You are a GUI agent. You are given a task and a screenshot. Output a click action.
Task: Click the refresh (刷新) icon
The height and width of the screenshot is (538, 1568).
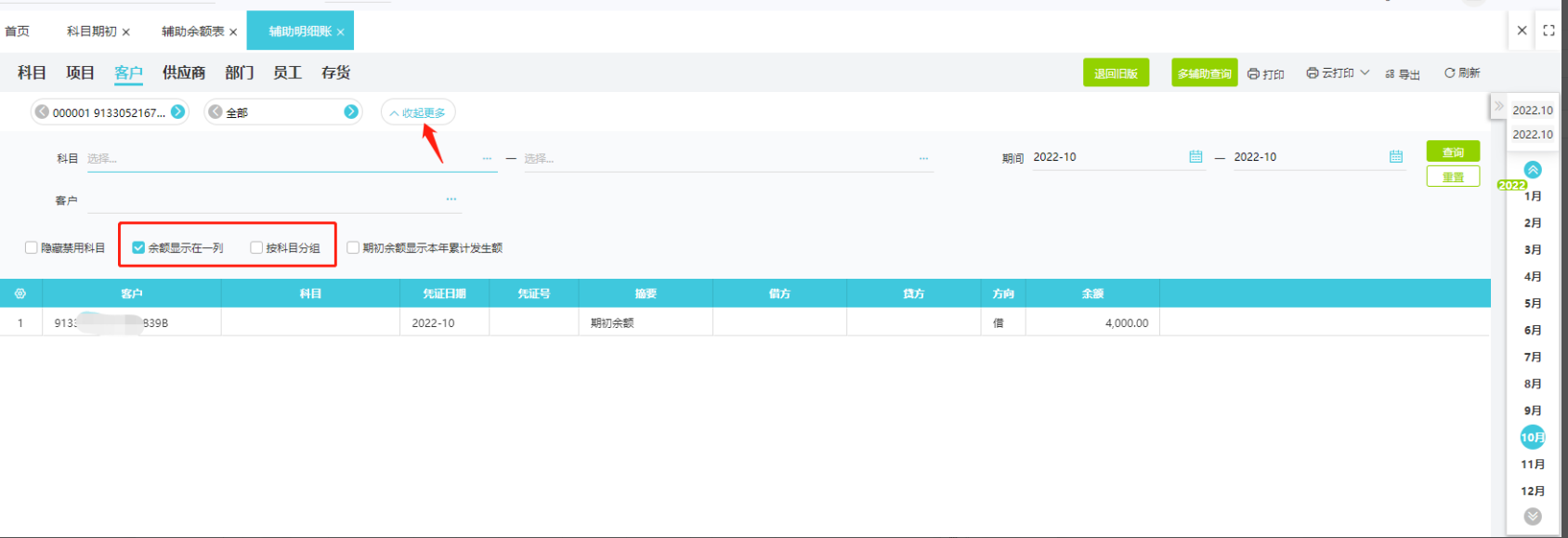point(1449,72)
